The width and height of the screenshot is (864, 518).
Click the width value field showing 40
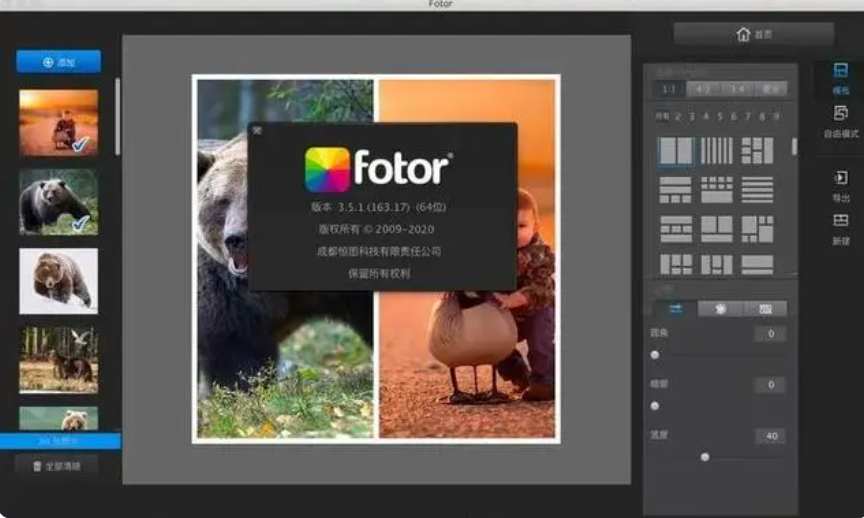(x=770, y=436)
